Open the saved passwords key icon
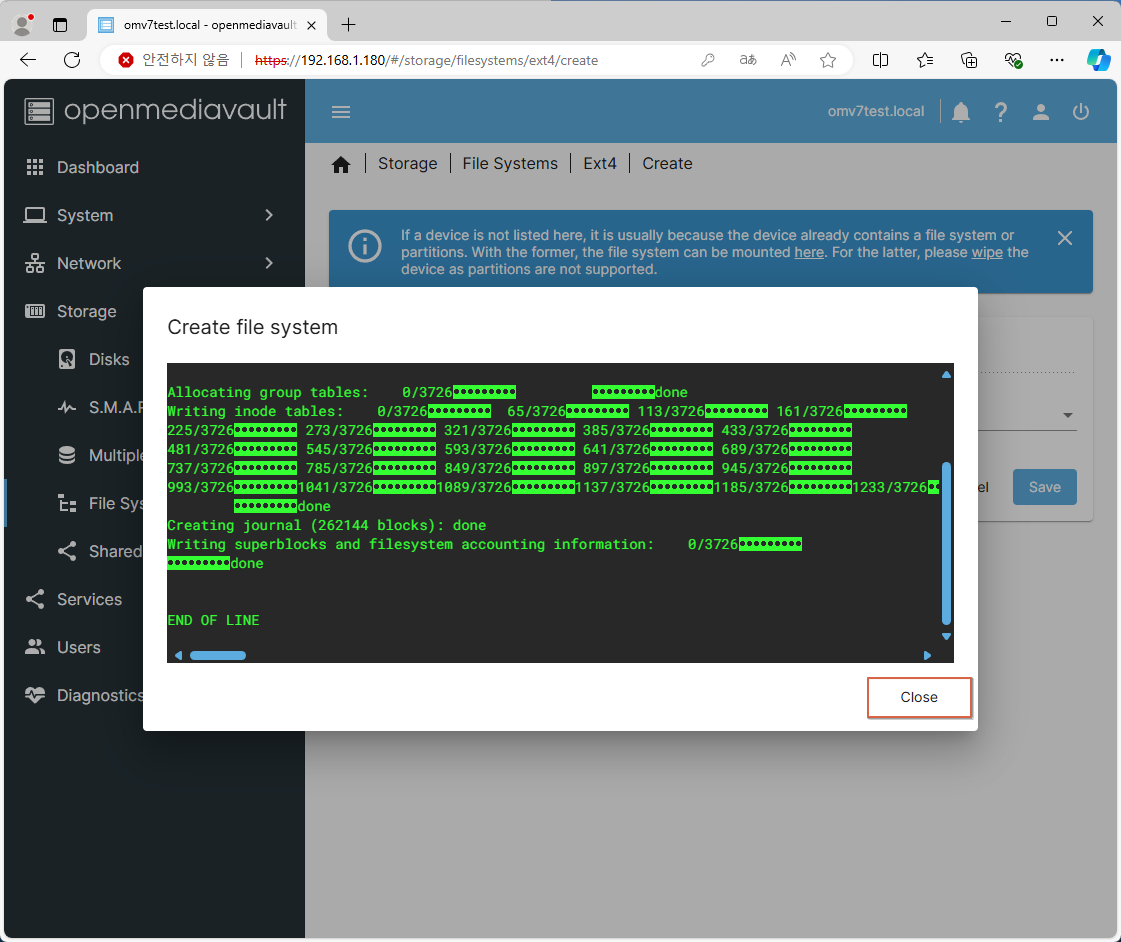This screenshot has width=1121, height=942. point(708,60)
